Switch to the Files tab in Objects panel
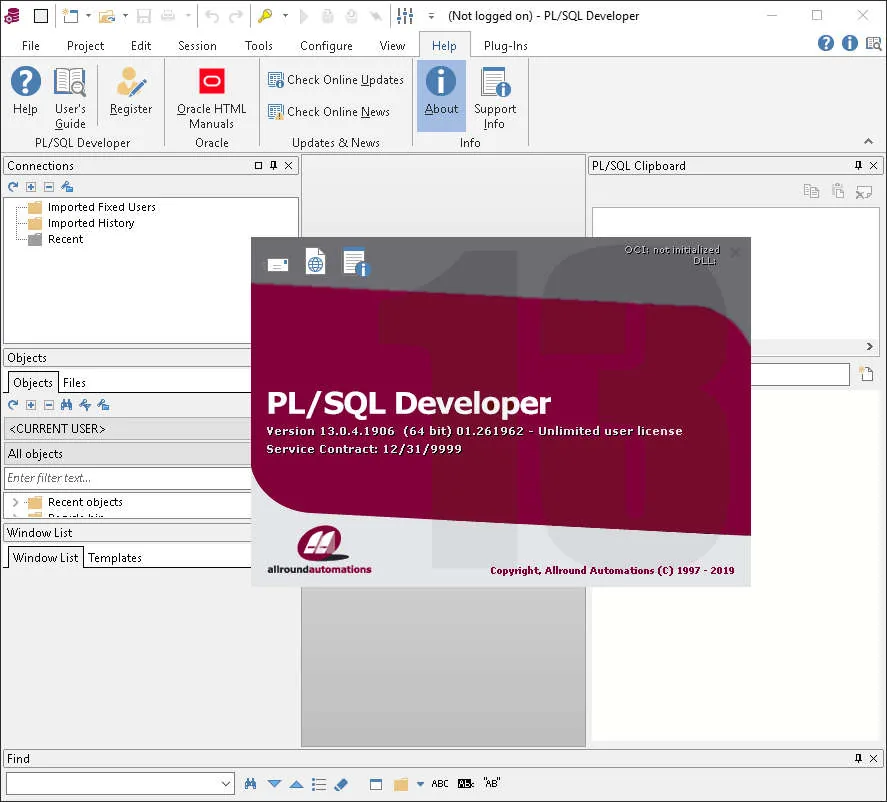Viewport: 887px width, 802px height. pos(74,383)
